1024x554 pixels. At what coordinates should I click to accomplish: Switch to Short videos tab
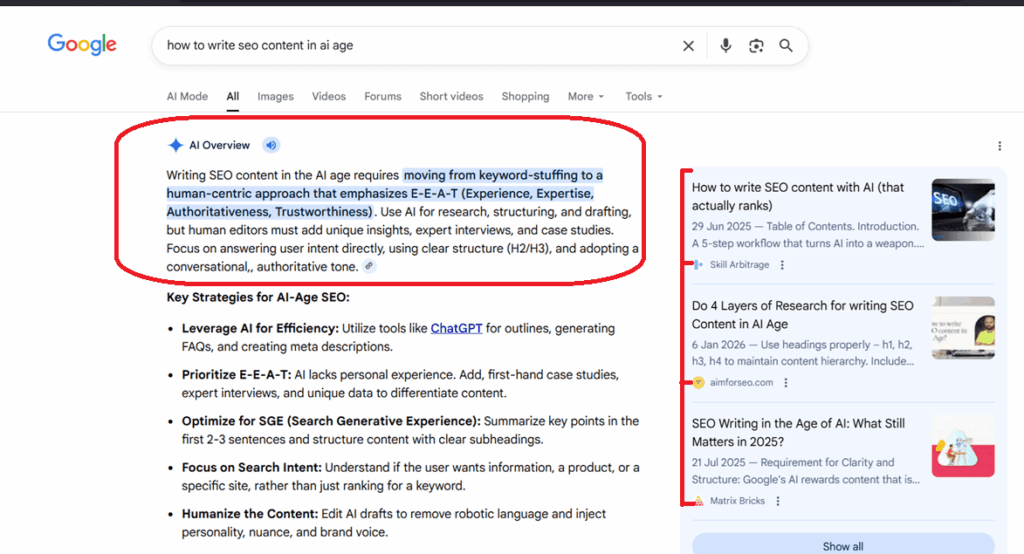(451, 96)
